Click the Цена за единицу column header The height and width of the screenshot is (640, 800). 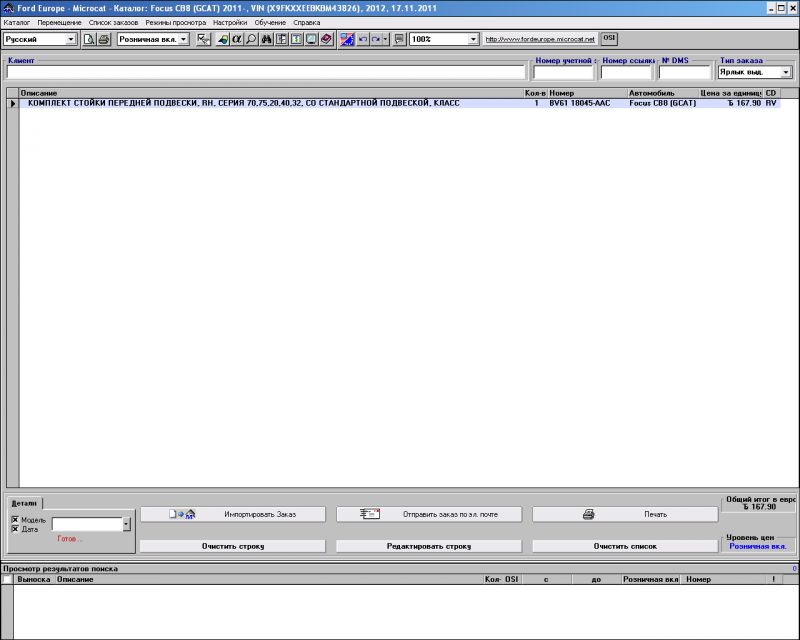click(732, 93)
